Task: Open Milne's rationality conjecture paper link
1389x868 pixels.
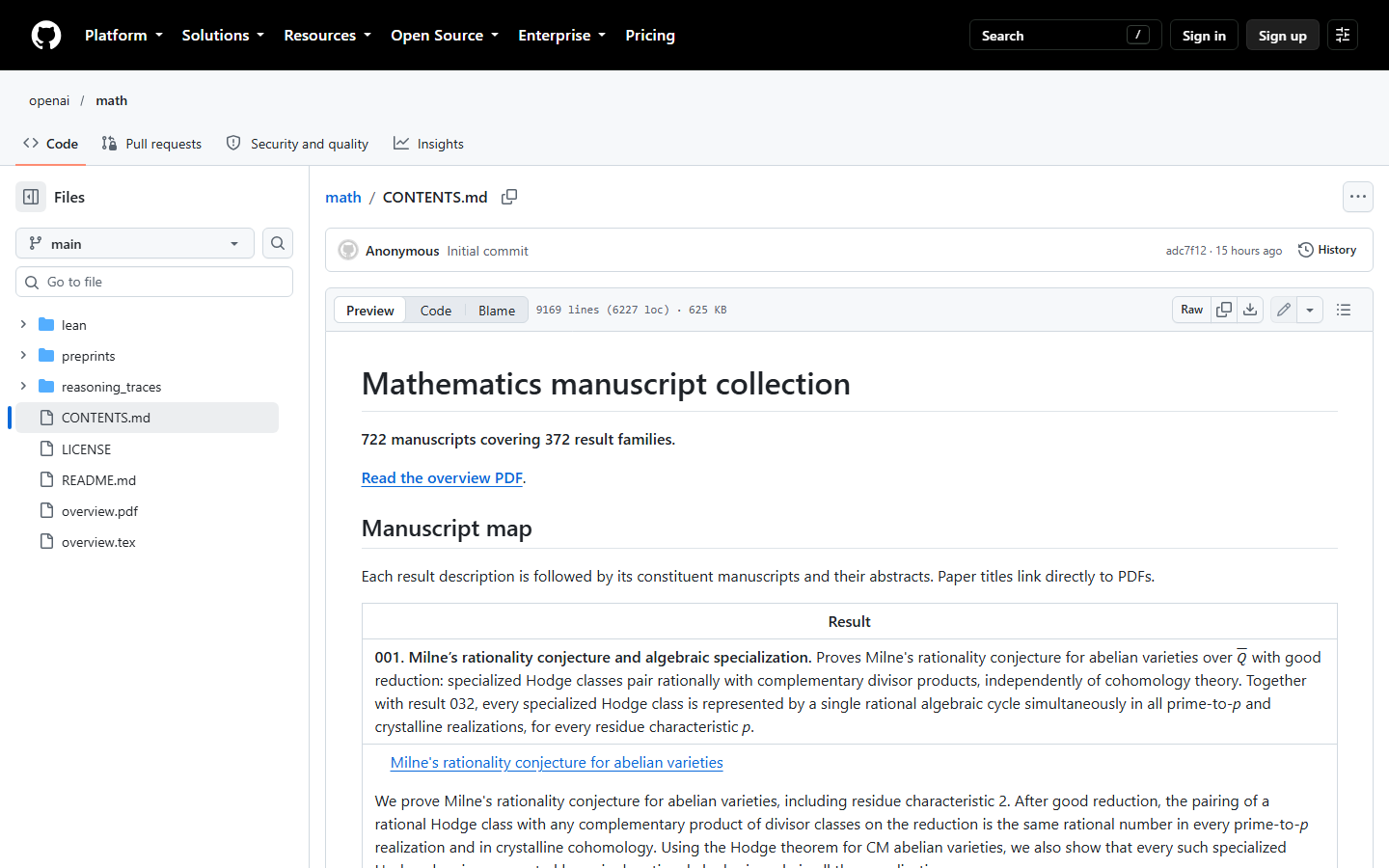Action: 557,763
